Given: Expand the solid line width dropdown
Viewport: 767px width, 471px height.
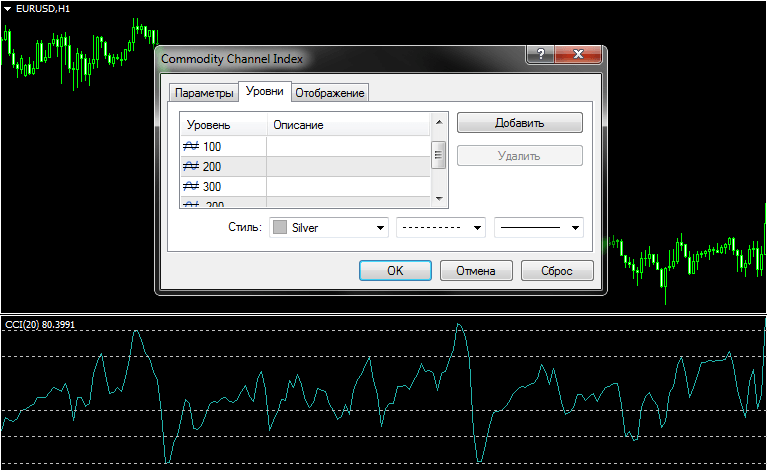Looking at the screenshot, I should 574,228.
